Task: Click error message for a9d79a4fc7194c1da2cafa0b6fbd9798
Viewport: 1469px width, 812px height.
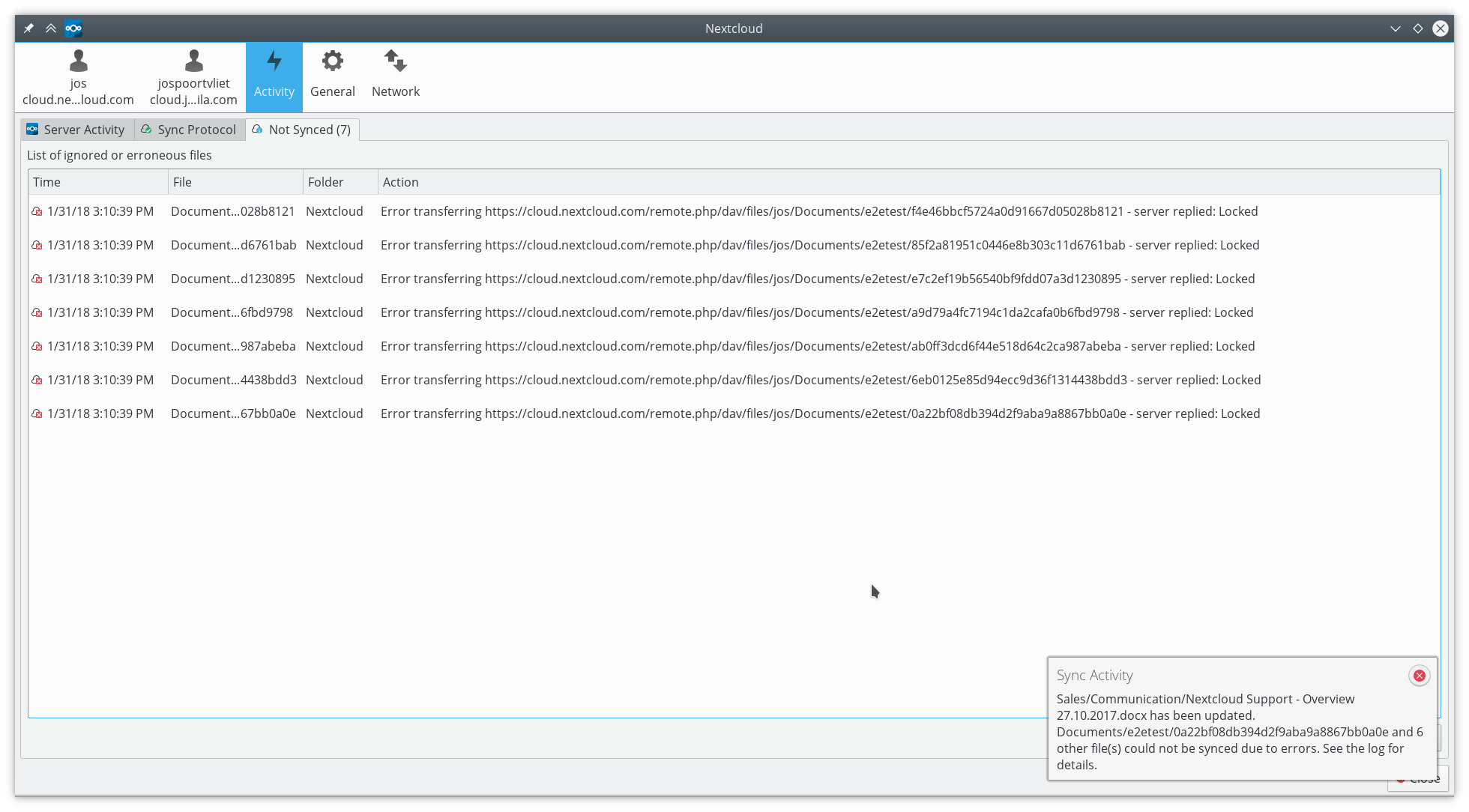Action: tap(817, 312)
